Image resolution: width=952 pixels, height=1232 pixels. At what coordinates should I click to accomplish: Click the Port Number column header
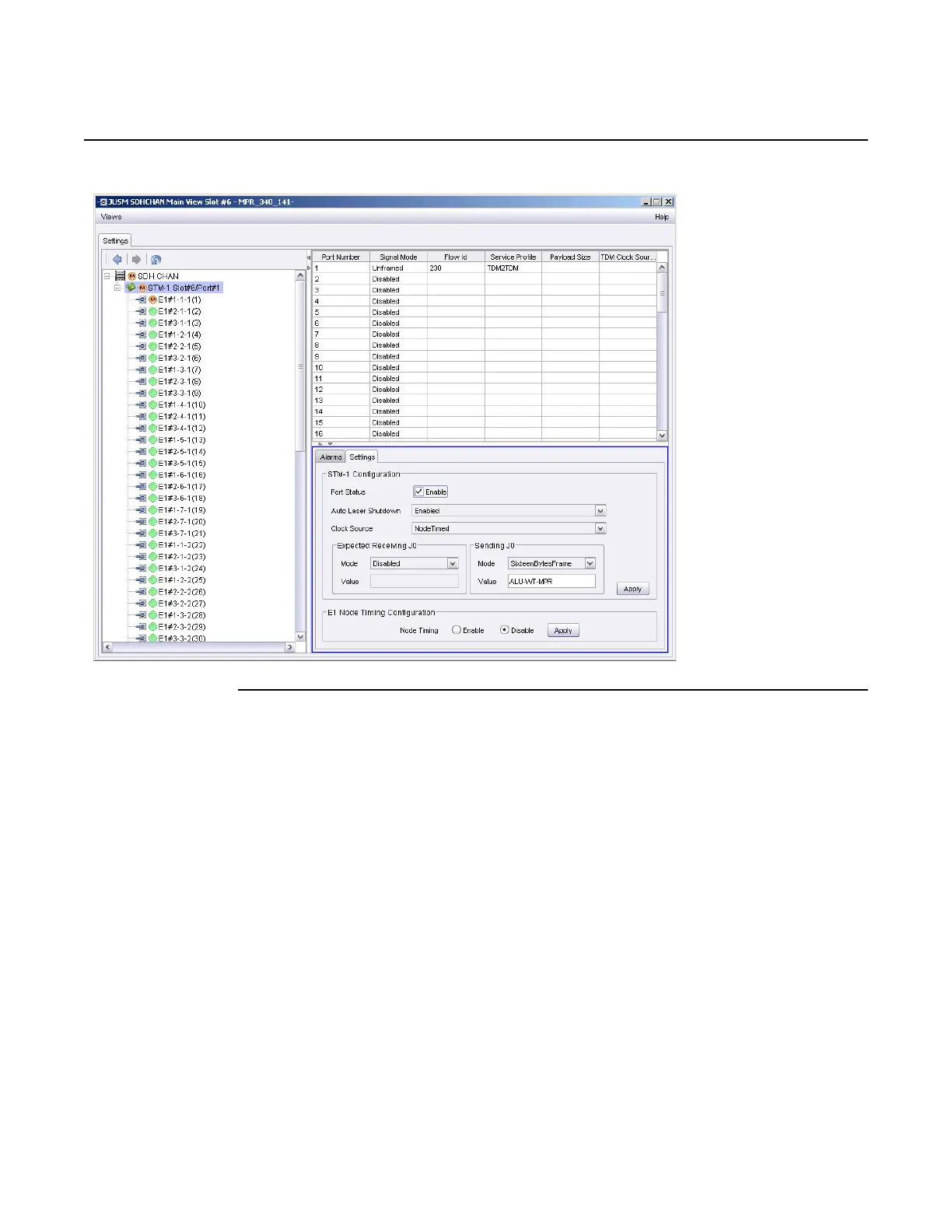coord(341,257)
